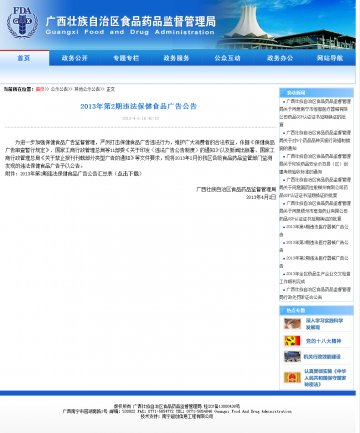360x433 pixels.
Task: Open the first sidebar news item about 医疗器械
Action: point(315,113)
